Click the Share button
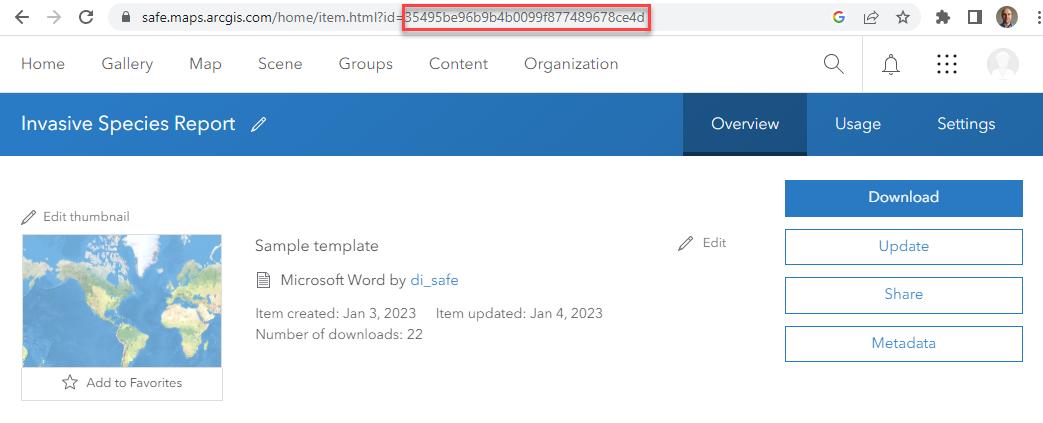 coord(903,295)
